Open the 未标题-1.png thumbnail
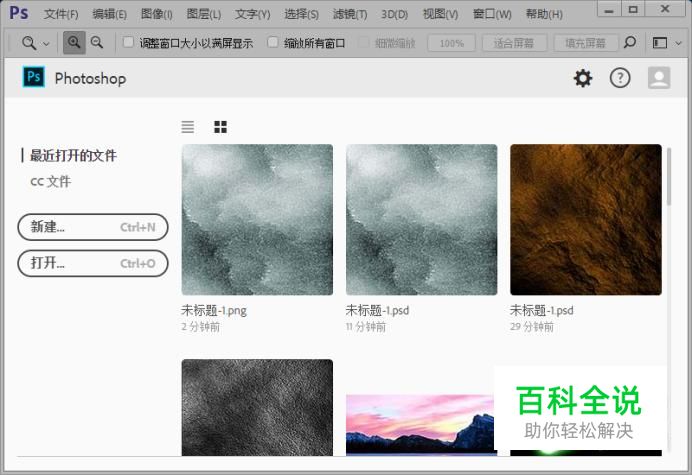 click(257, 219)
